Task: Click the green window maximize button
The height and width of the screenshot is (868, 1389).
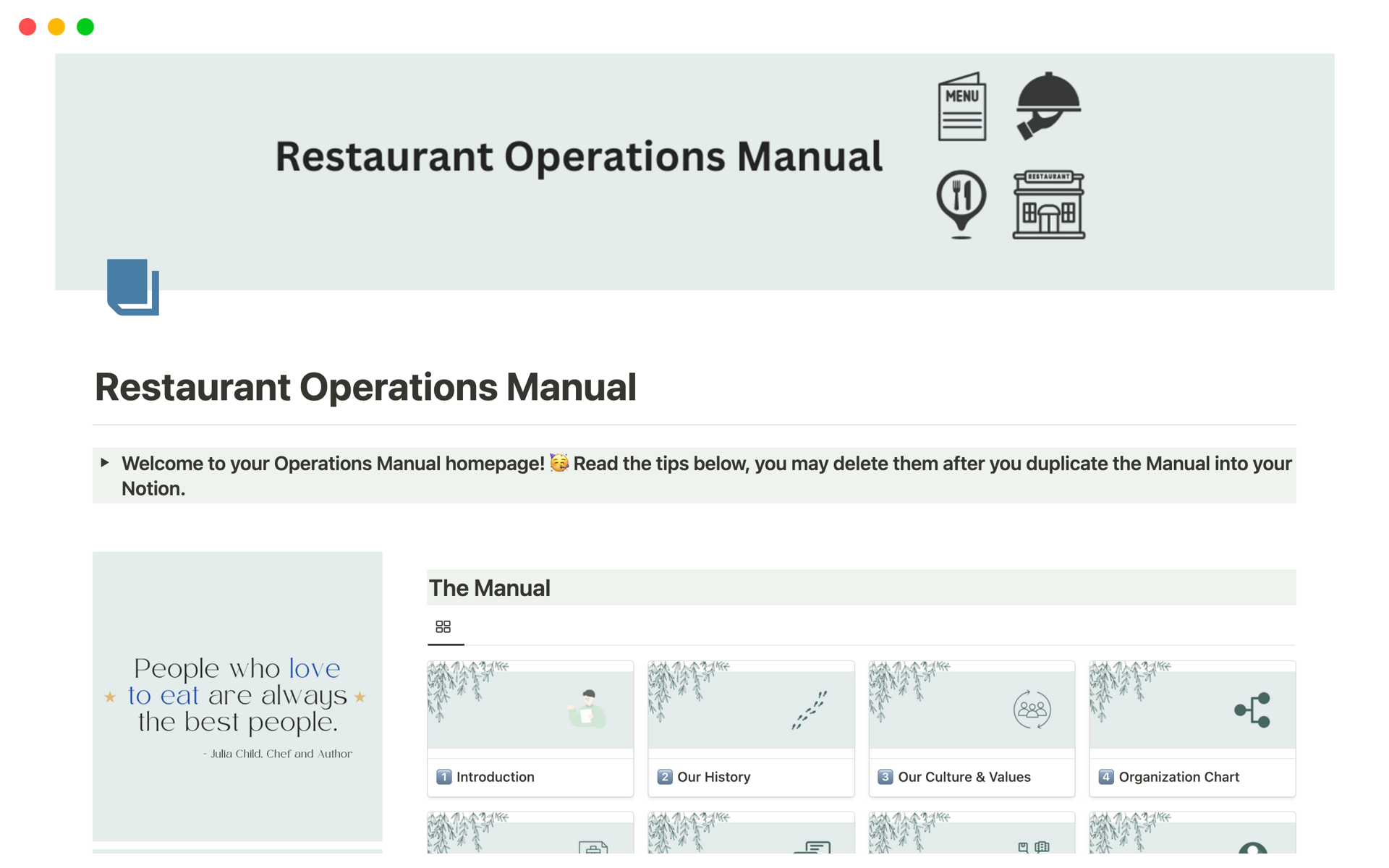Action: coord(85,27)
